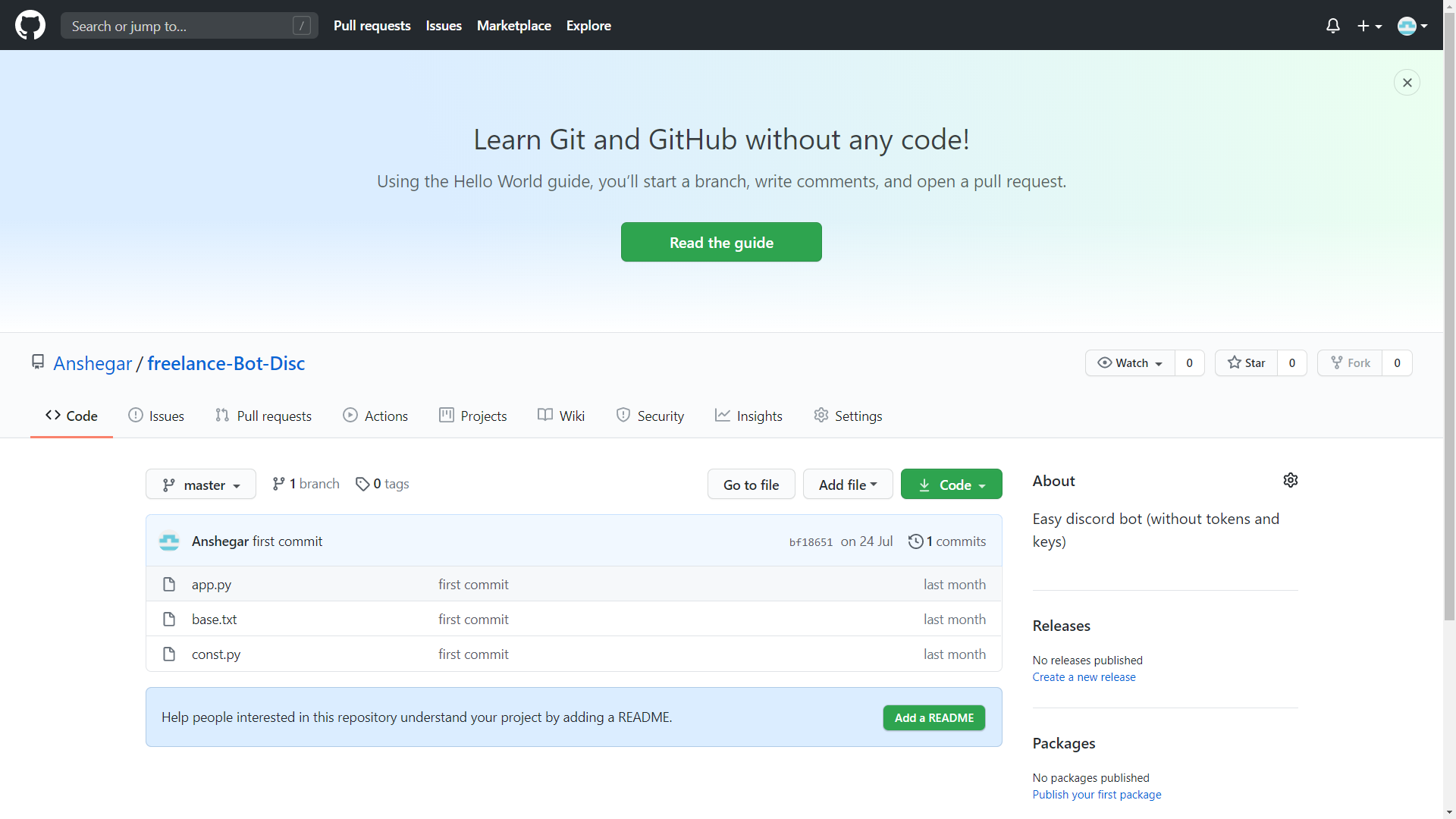Expand the master branch selector
Image resolution: width=1456 pixels, height=819 pixels.
pos(201,485)
